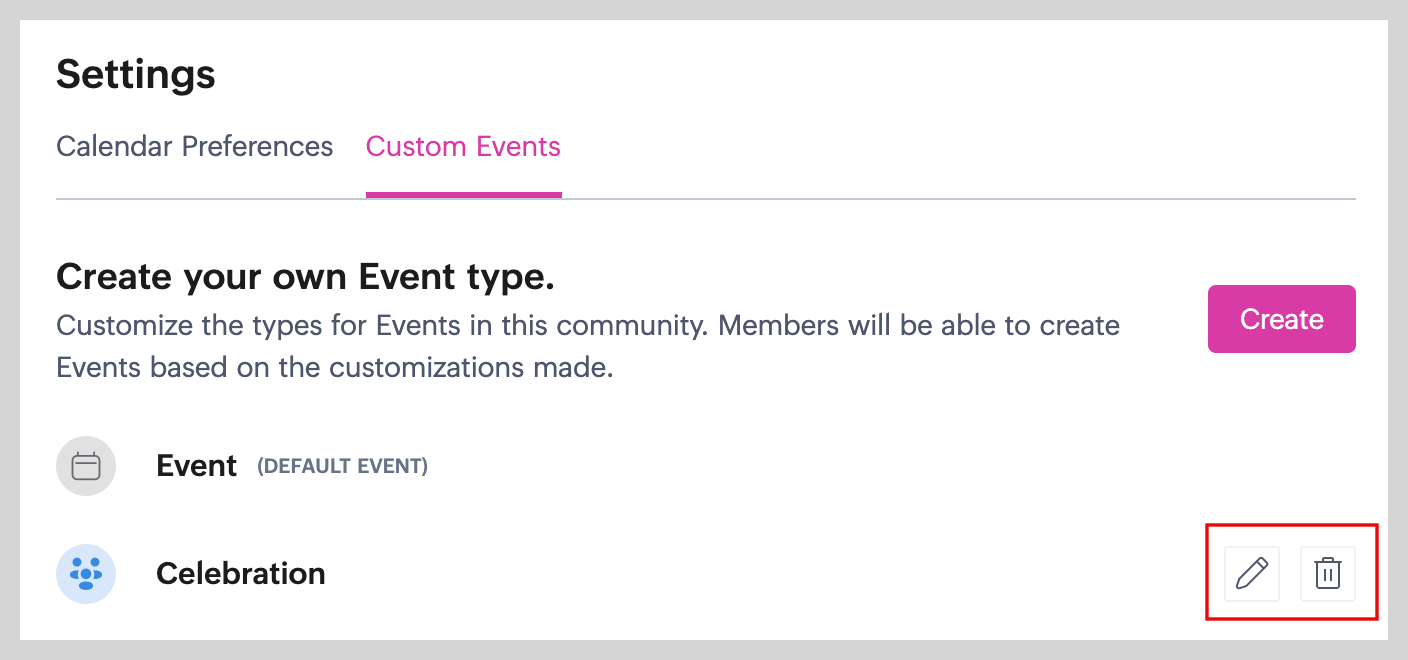This screenshot has width=1408, height=660.
Task: Click the blue people icon beside Celebration
Action: tap(86, 574)
